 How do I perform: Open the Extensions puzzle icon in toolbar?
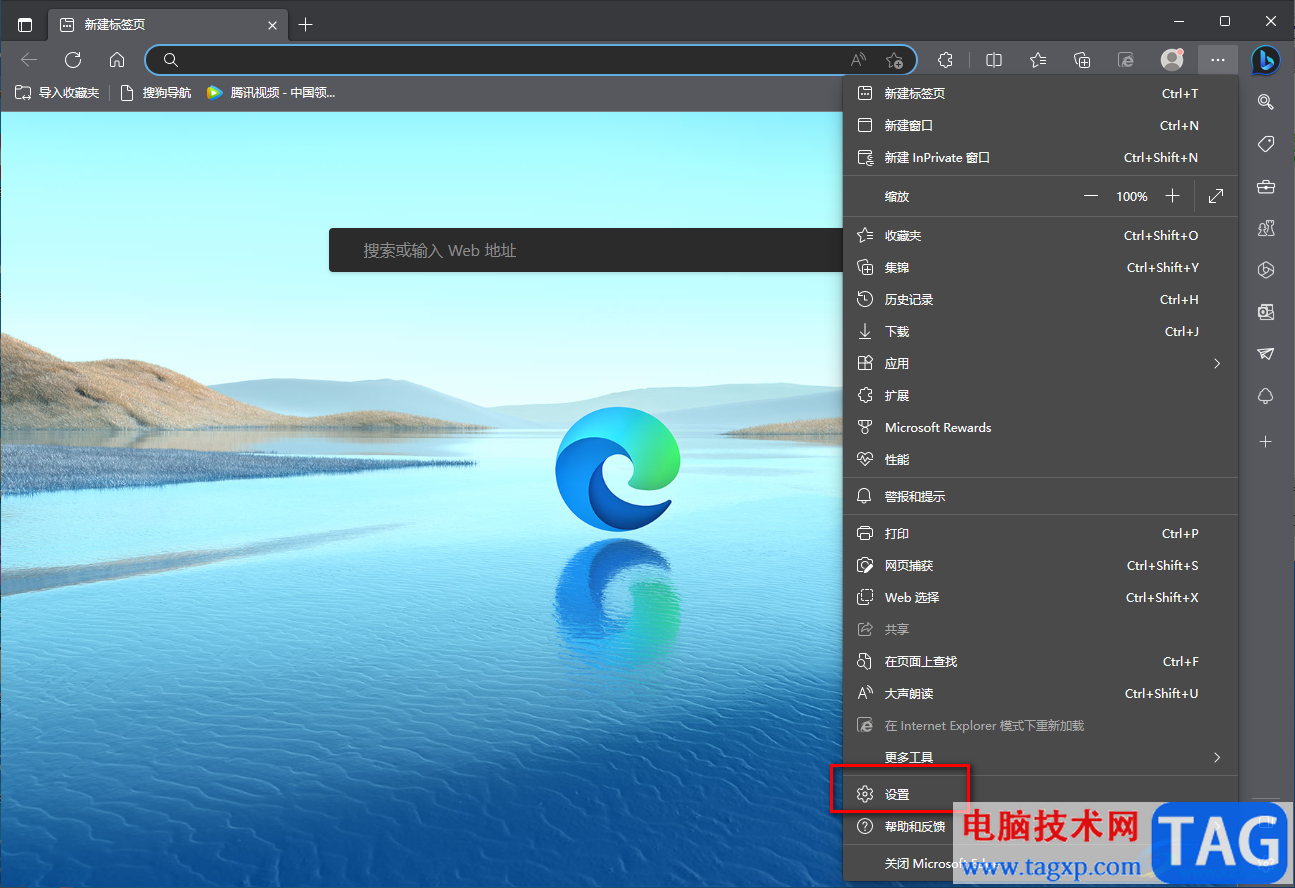tap(945, 60)
